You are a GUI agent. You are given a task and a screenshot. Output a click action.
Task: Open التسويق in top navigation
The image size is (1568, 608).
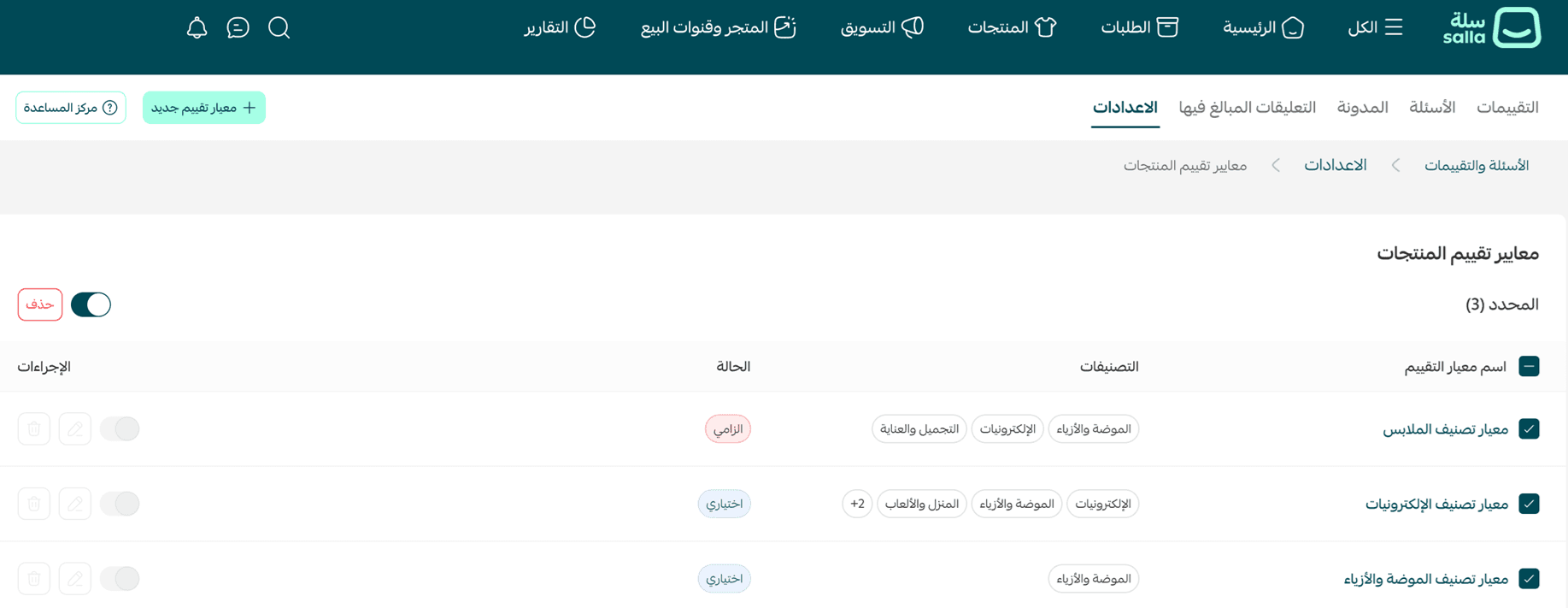[883, 27]
